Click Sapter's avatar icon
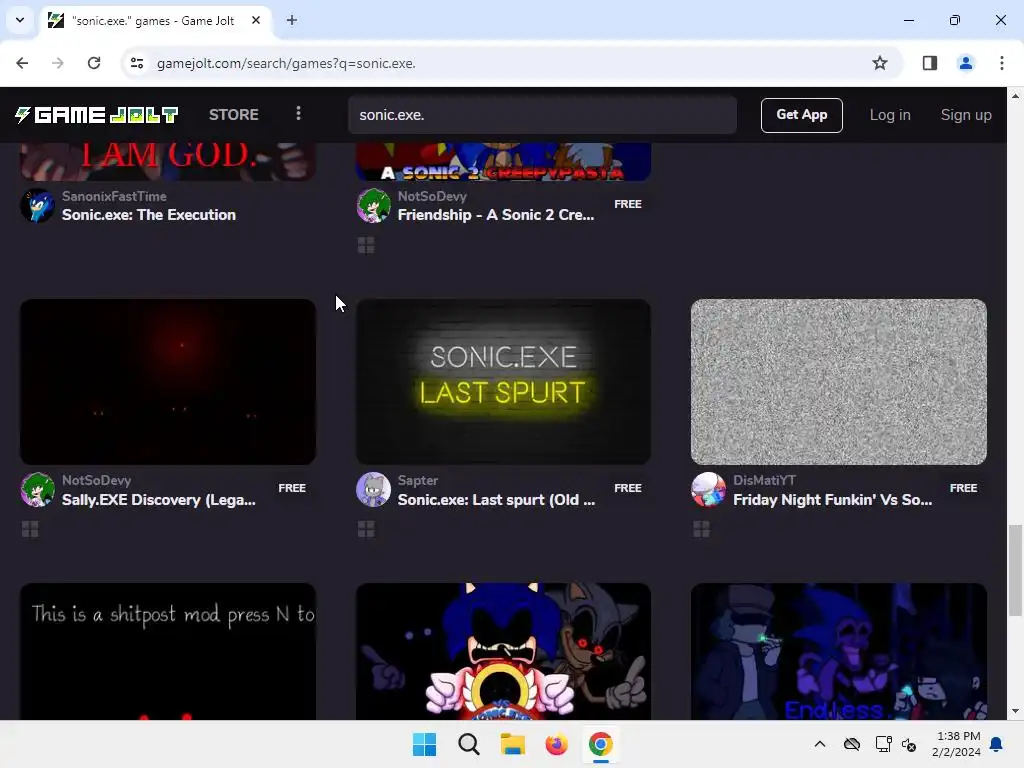 pos(374,490)
